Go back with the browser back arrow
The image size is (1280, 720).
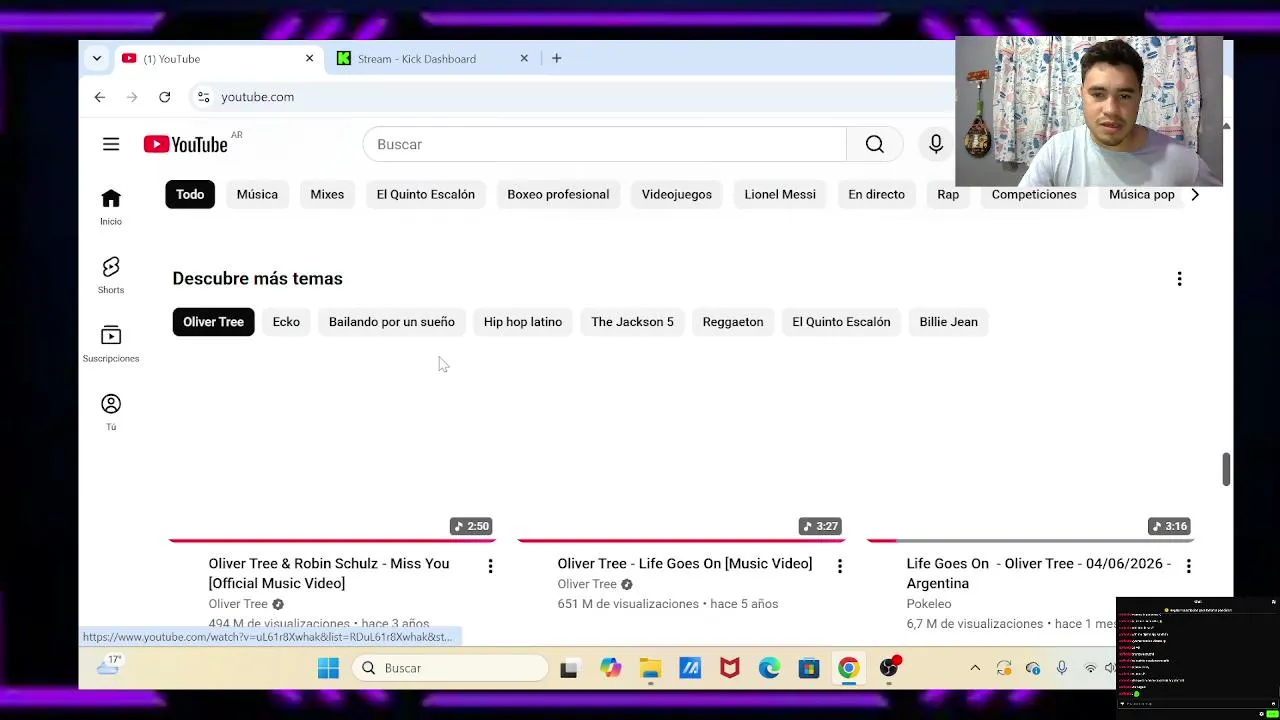click(x=100, y=97)
